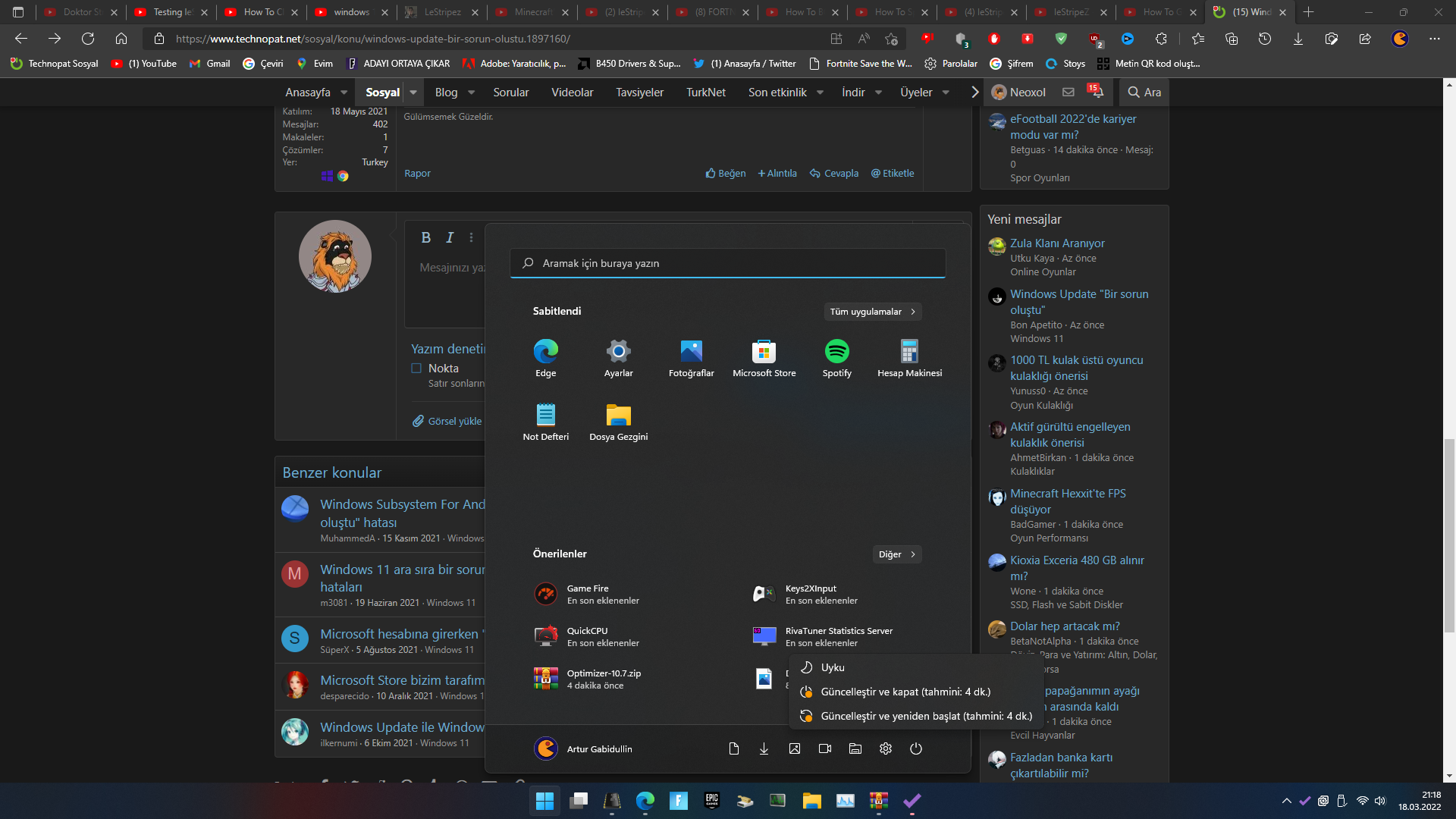Open the Sosyal menu dropdown arrow
The height and width of the screenshot is (819, 1456).
coord(413,93)
